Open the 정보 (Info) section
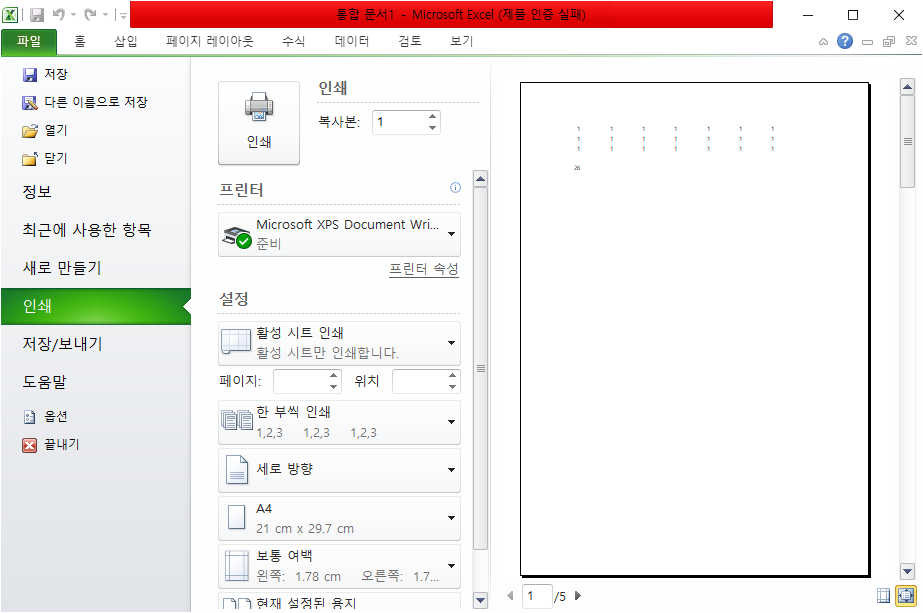The image size is (923, 613). (x=37, y=192)
